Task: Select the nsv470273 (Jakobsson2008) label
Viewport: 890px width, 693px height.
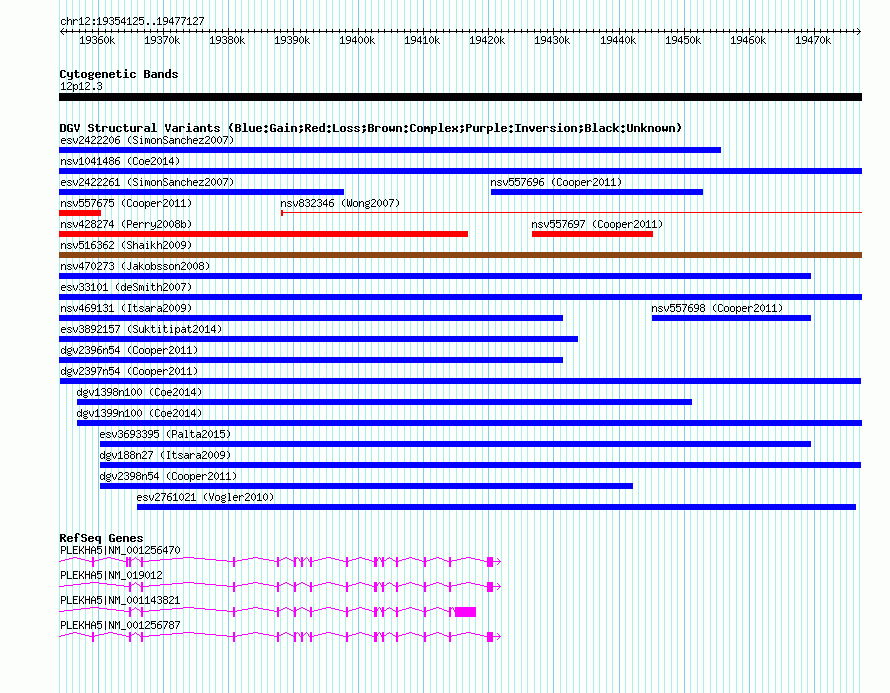Action: [x=135, y=266]
